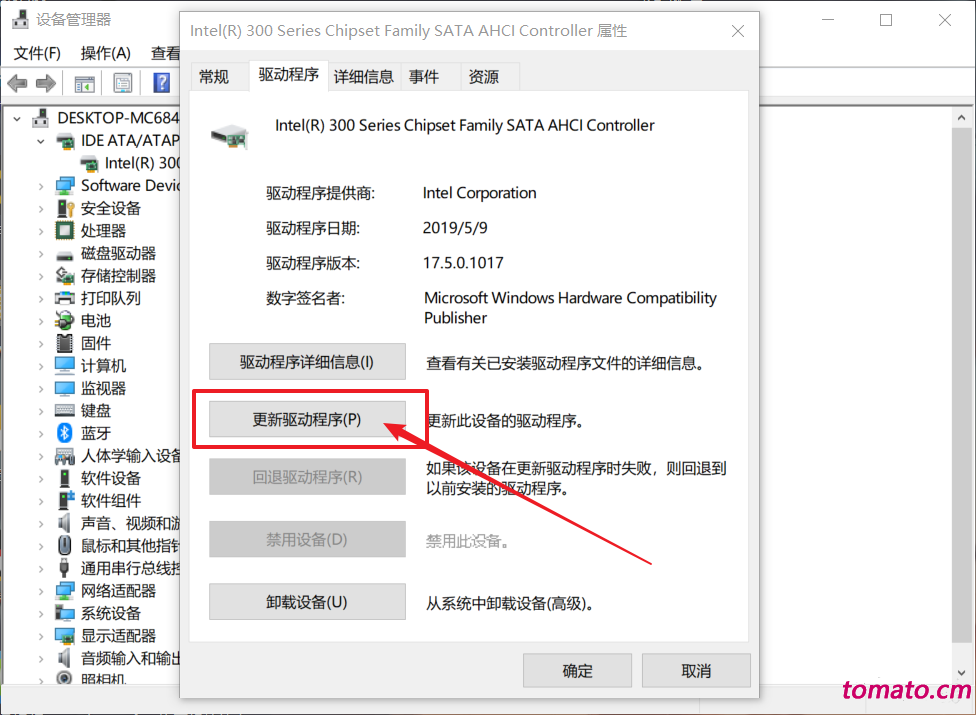Click the forward arrow toolbar icon

coord(46,83)
